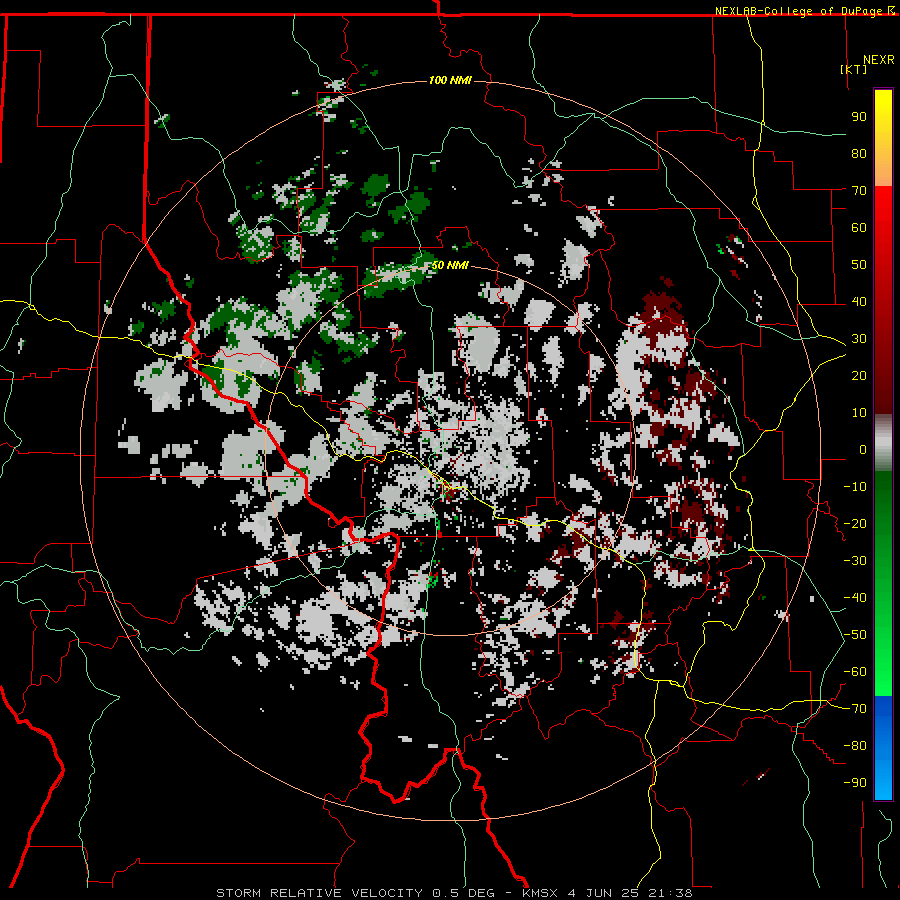Click the 30 value on the velocity scale
This screenshot has height=900, width=900.
click(859, 339)
